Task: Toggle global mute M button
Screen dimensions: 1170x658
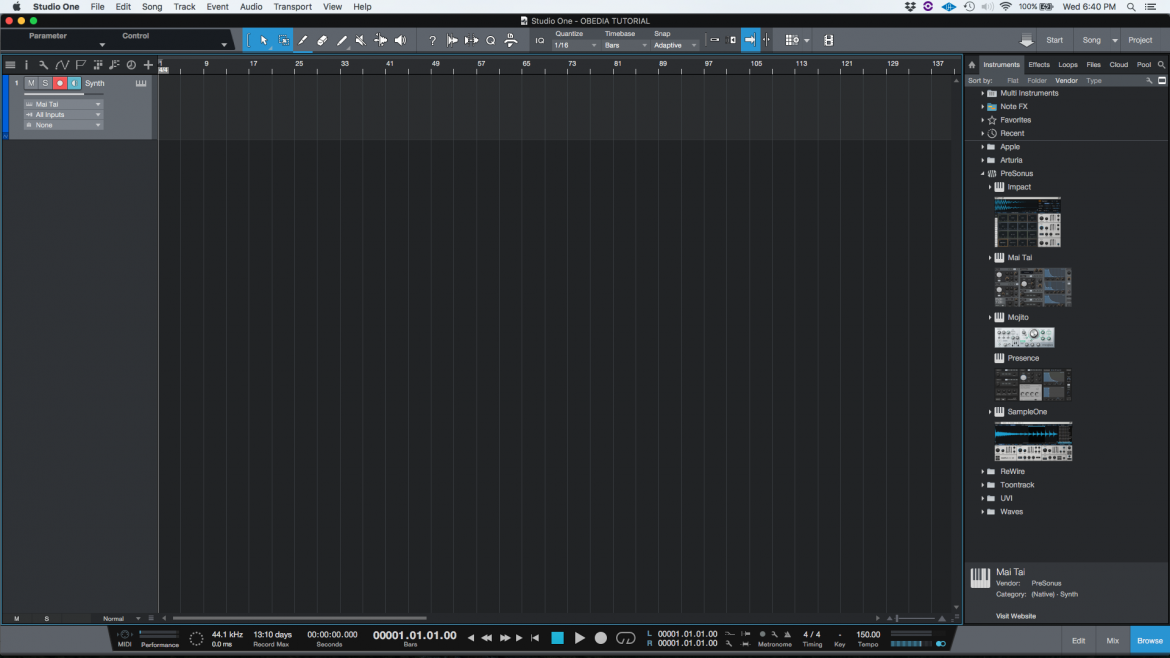Action: point(16,618)
